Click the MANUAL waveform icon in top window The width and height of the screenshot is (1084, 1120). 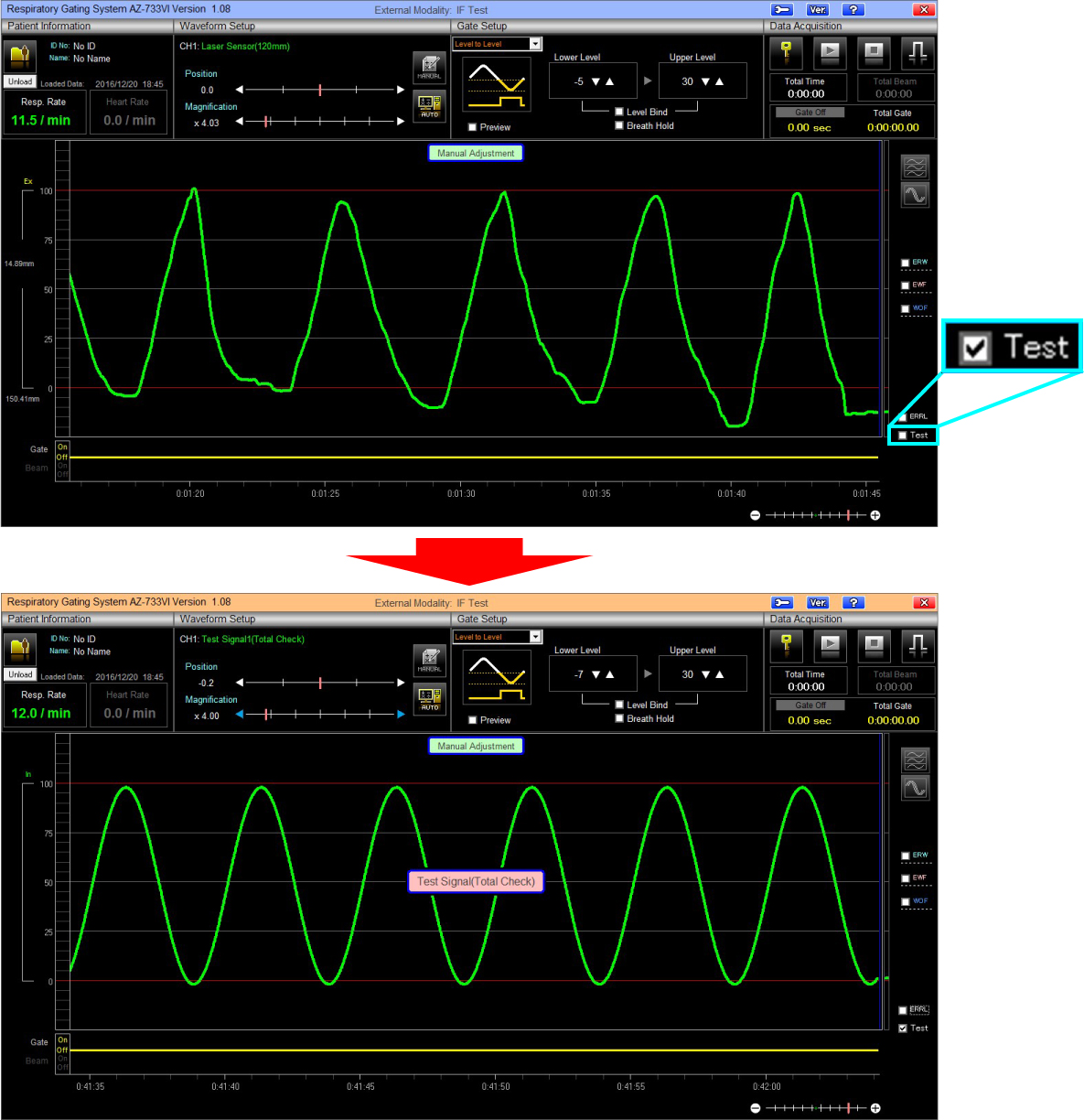tap(429, 68)
